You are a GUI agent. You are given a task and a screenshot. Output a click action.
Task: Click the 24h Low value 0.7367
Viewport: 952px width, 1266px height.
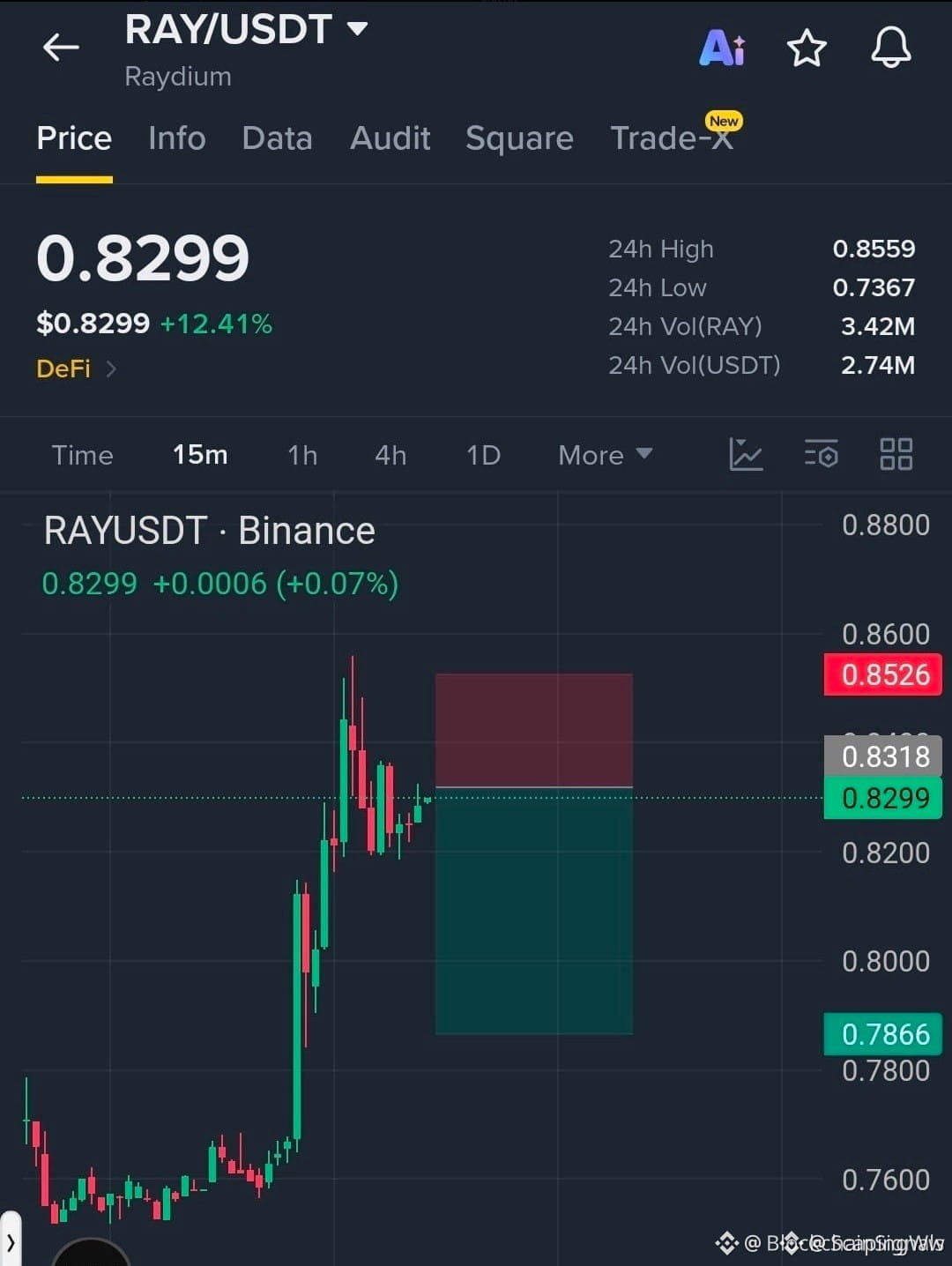874,287
